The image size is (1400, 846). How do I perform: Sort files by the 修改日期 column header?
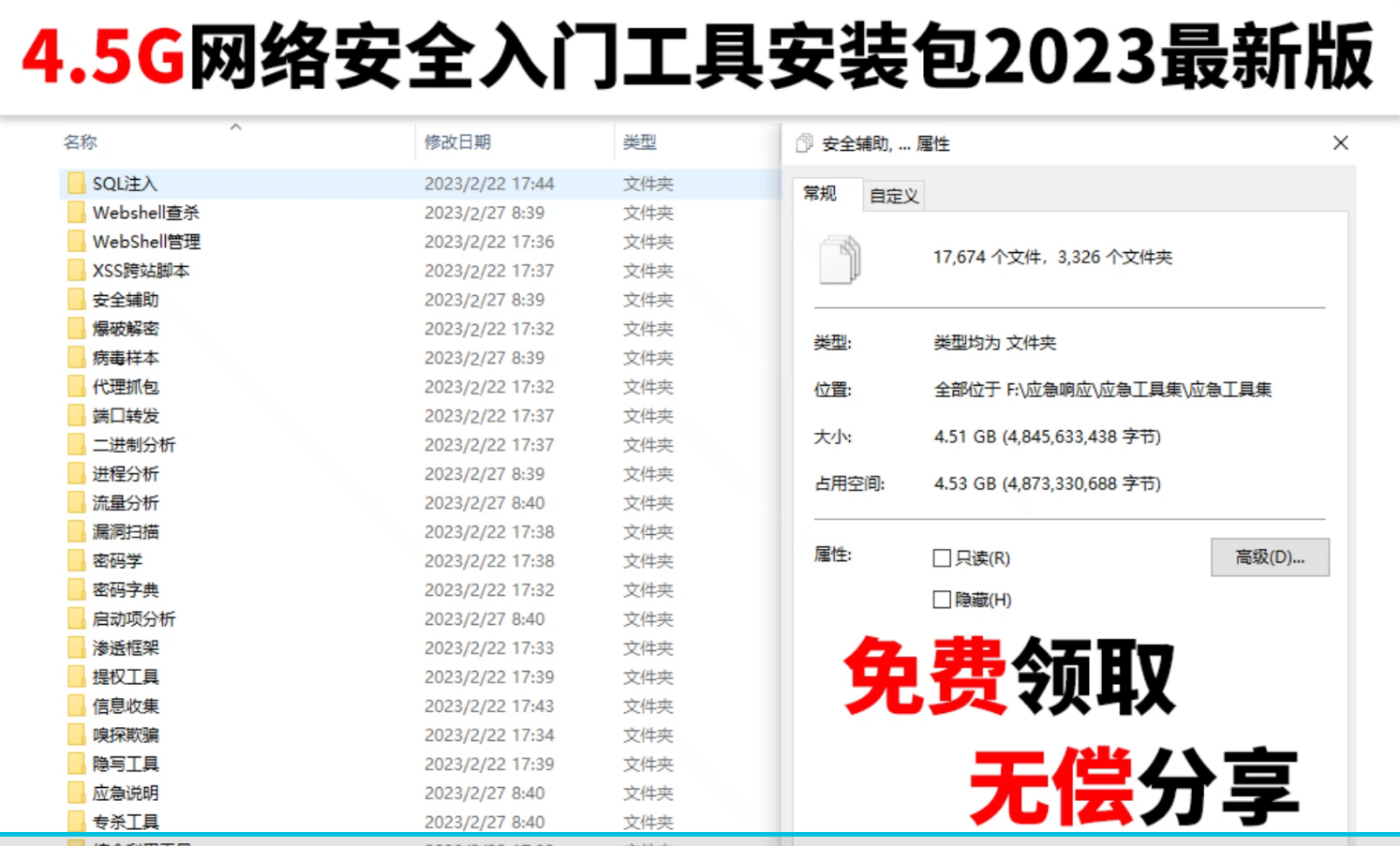(x=458, y=141)
